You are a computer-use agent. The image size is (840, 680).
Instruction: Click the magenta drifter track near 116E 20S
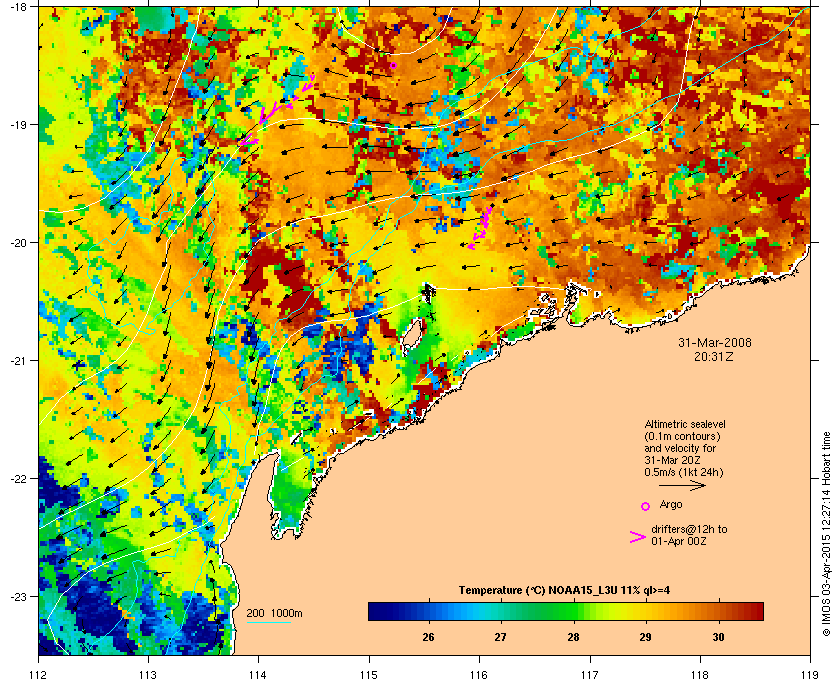point(481,227)
